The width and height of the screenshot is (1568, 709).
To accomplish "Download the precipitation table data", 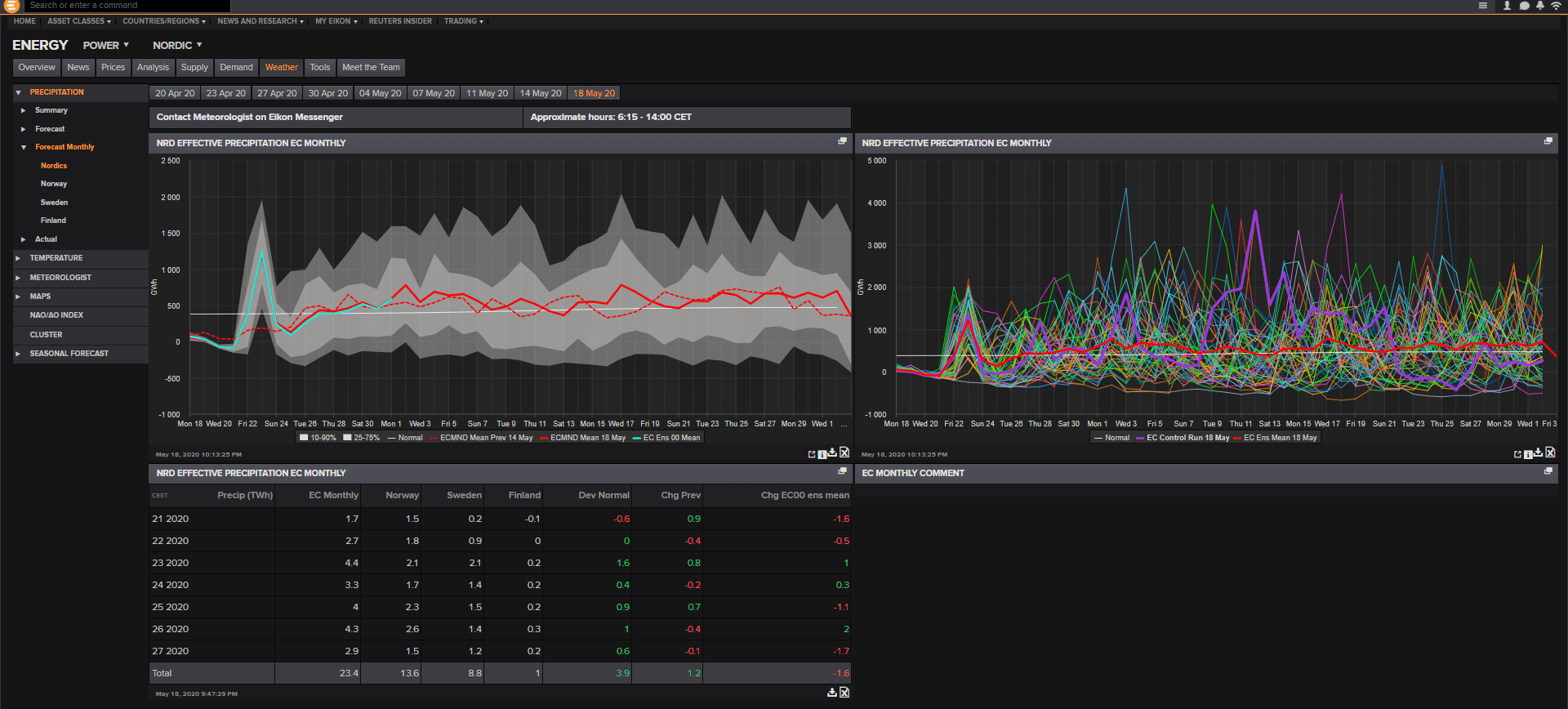I will tap(831, 693).
